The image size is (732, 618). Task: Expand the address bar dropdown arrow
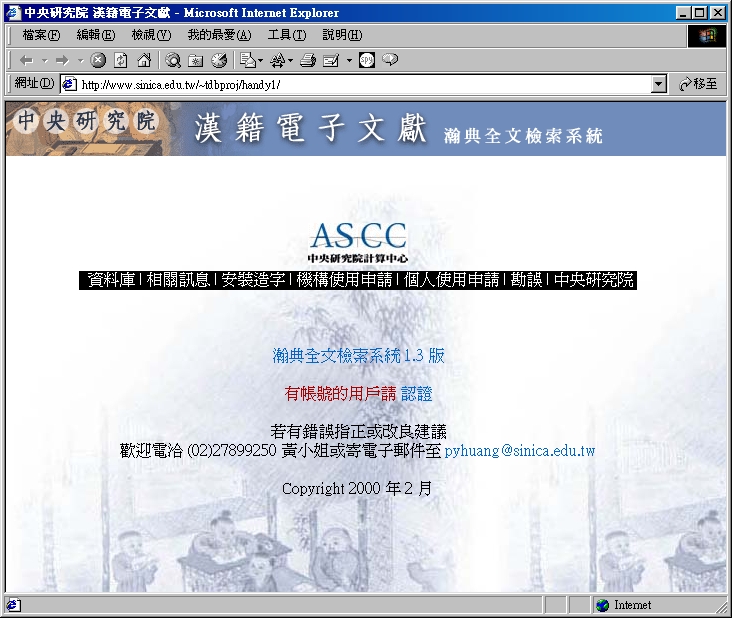coord(659,84)
